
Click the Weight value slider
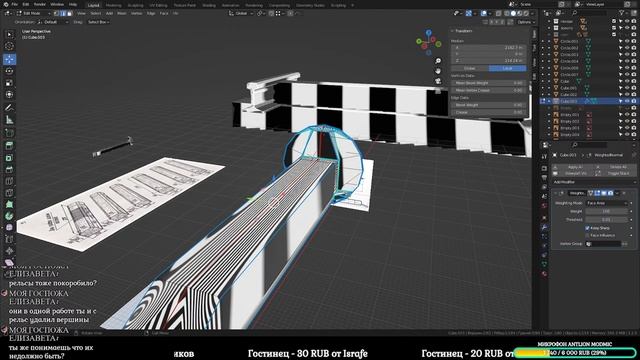coord(607,211)
